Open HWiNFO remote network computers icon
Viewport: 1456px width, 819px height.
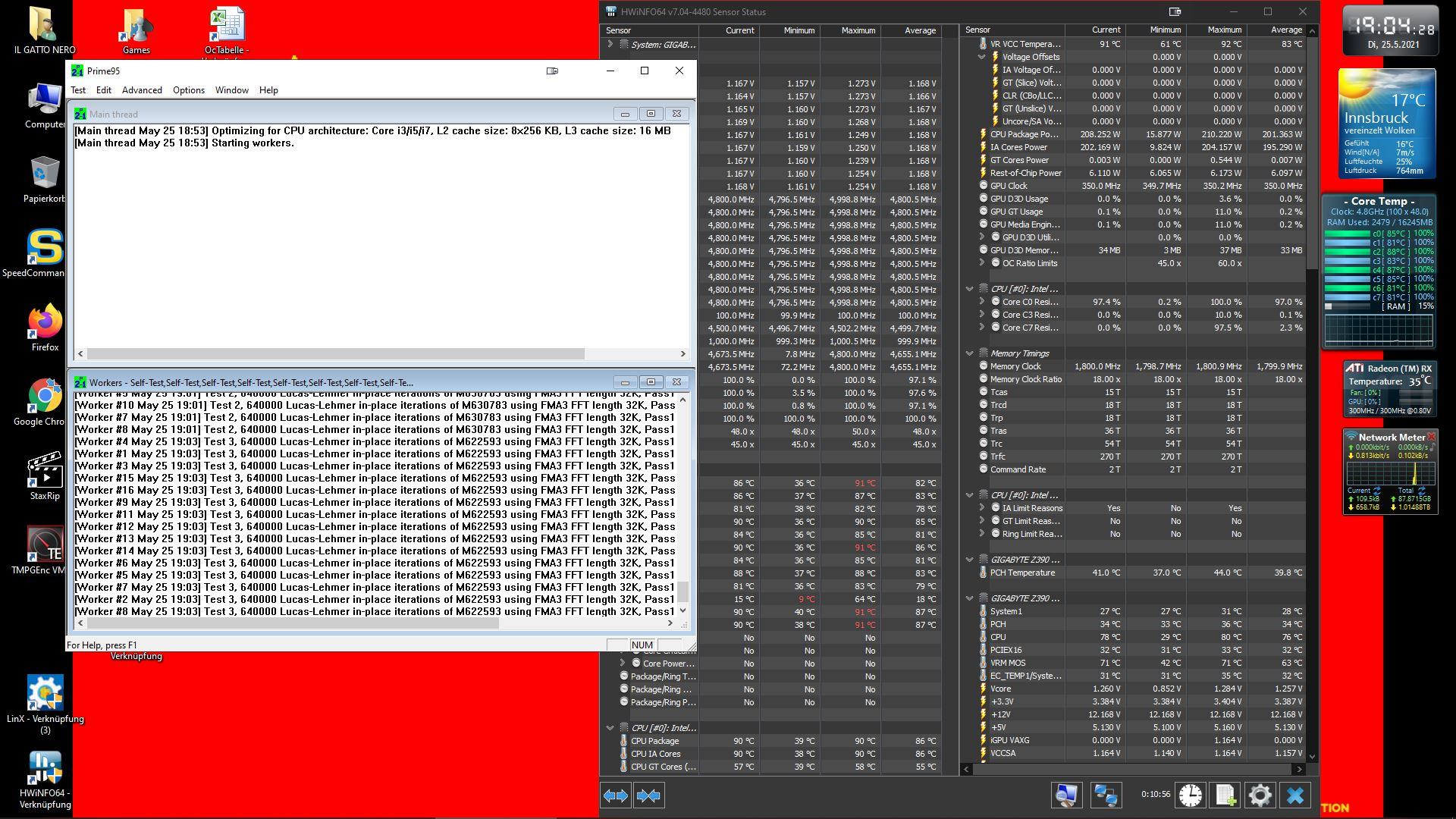pos(1106,795)
